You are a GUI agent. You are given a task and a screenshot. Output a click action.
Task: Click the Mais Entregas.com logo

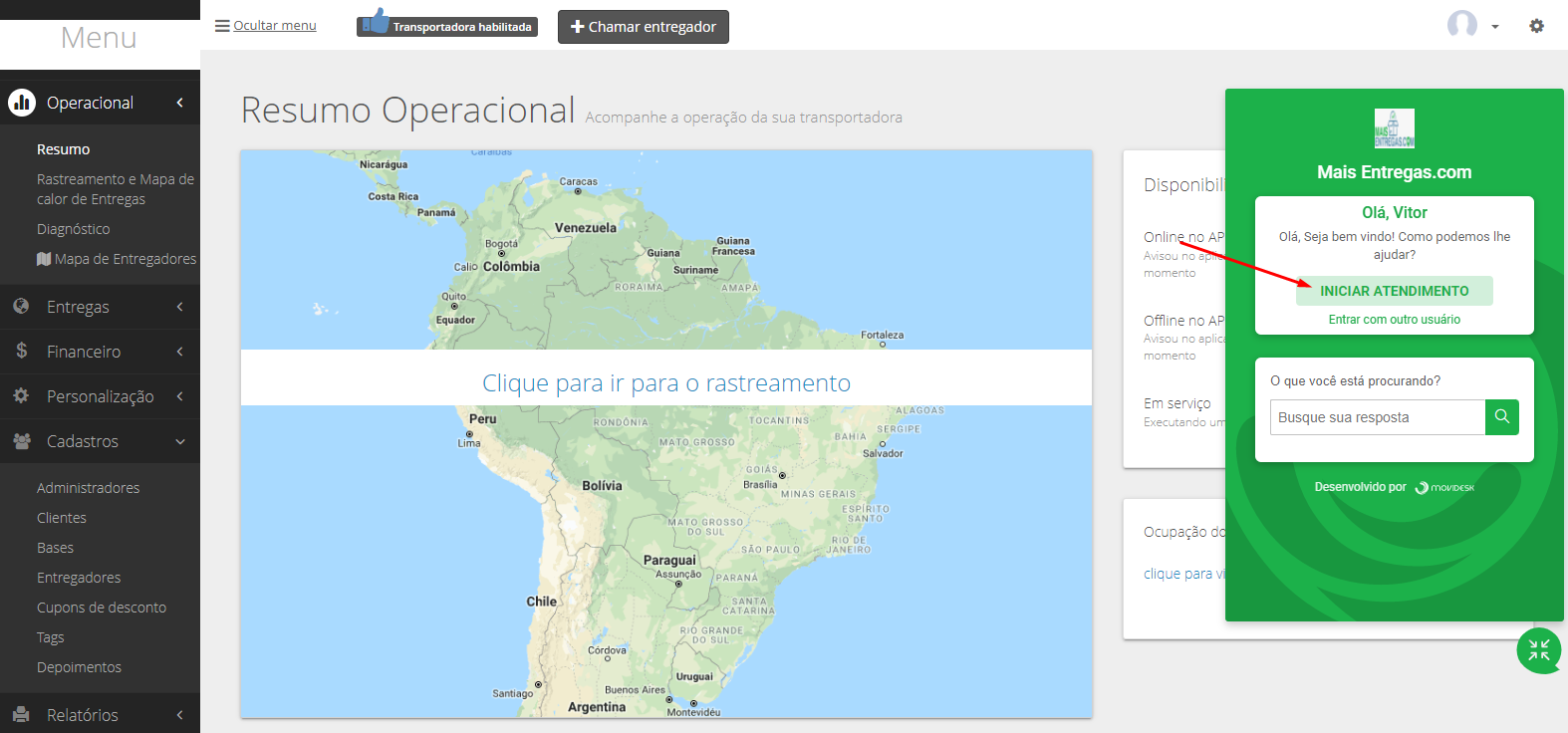click(x=1395, y=128)
